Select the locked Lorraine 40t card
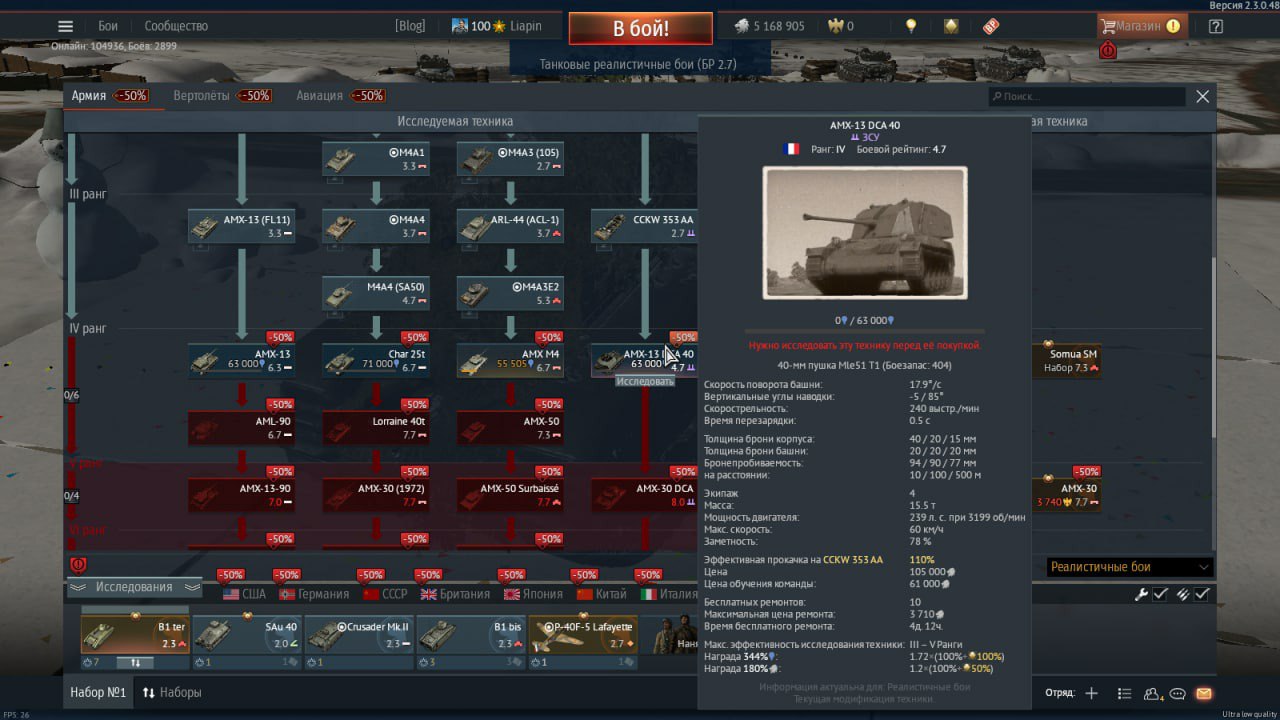 tap(376, 428)
